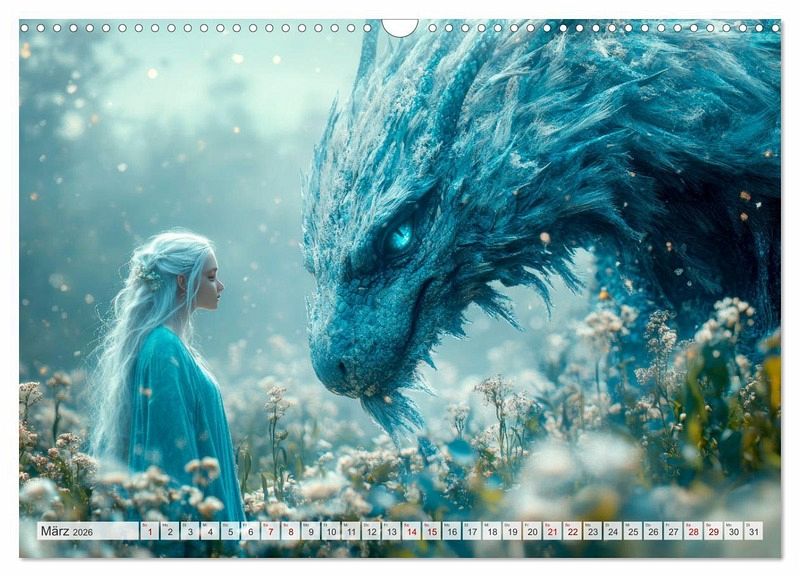Select date 21 in the calendar strip
The width and height of the screenshot is (800, 577).
click(552, 531)
